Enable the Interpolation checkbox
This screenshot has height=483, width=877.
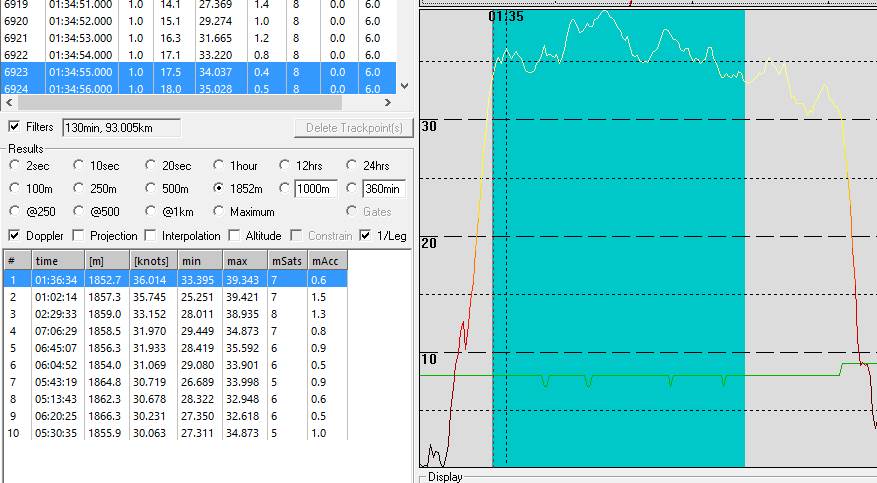[150, 236]
